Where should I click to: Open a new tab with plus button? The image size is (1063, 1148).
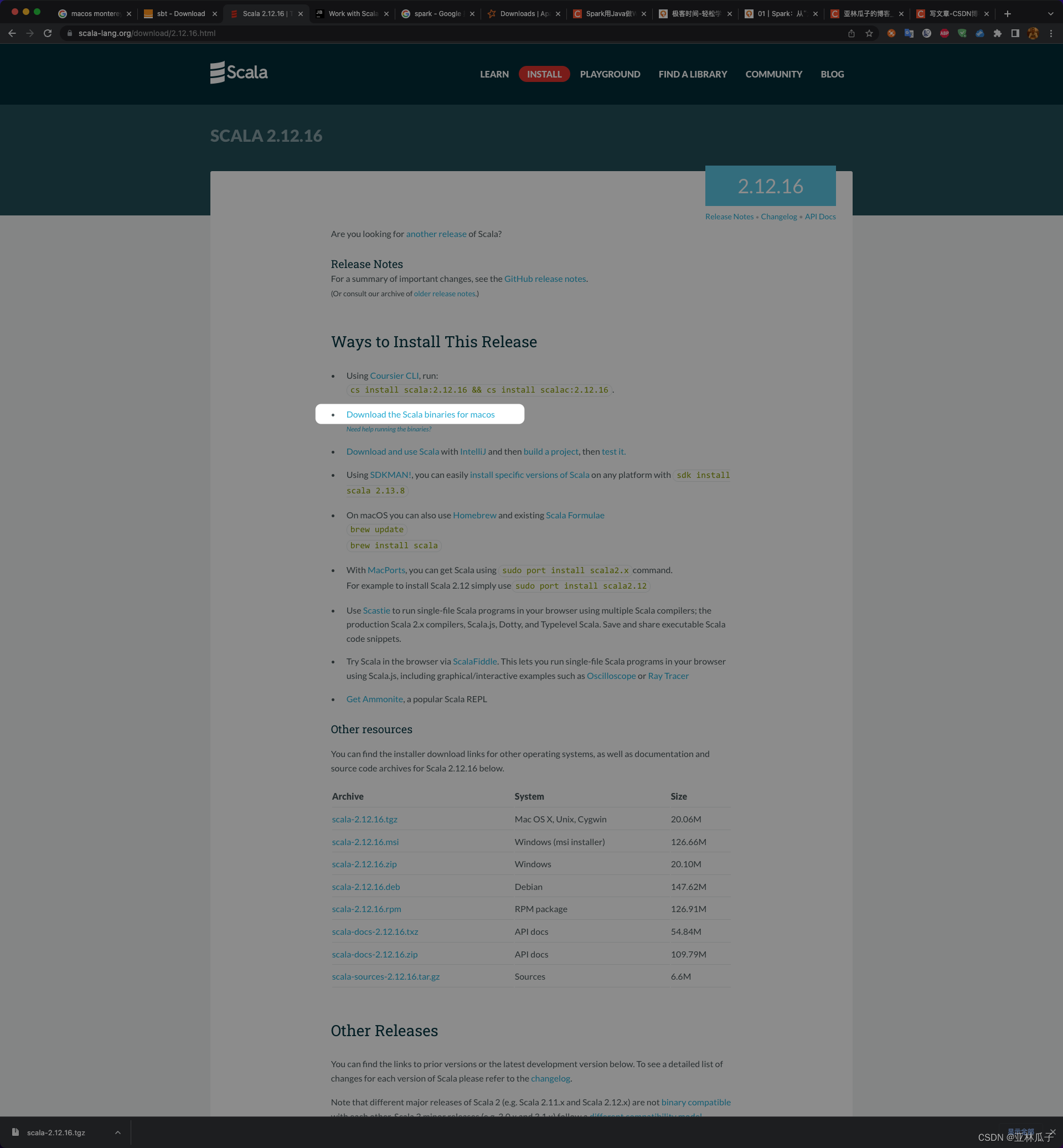[1007, 14]
